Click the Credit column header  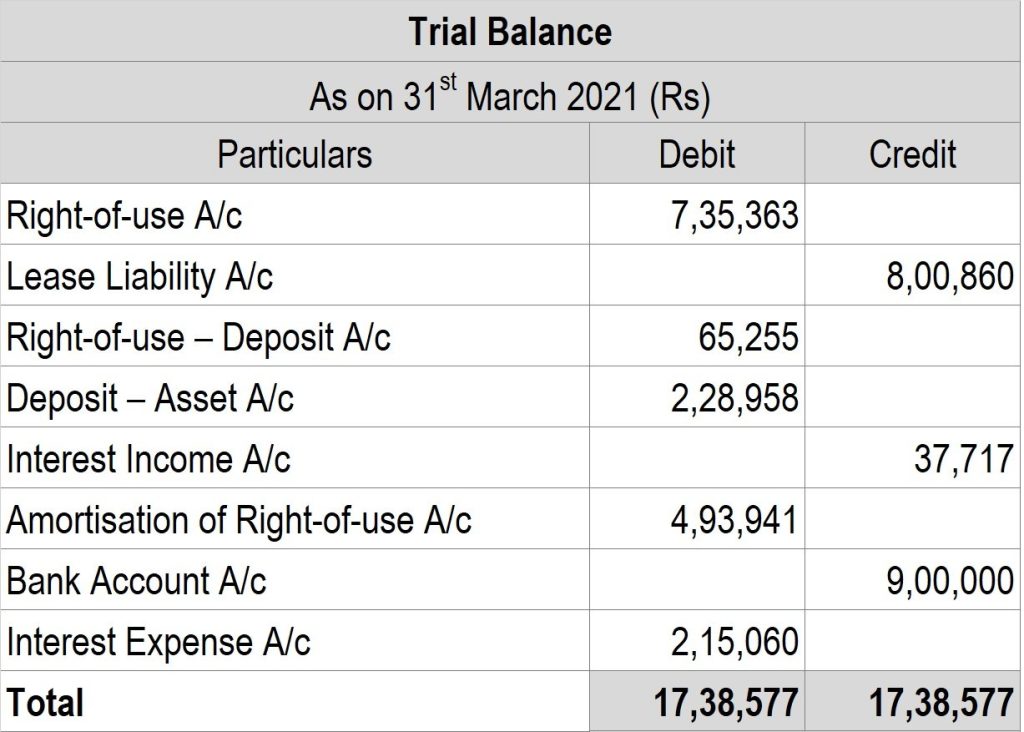coord(912,155)
